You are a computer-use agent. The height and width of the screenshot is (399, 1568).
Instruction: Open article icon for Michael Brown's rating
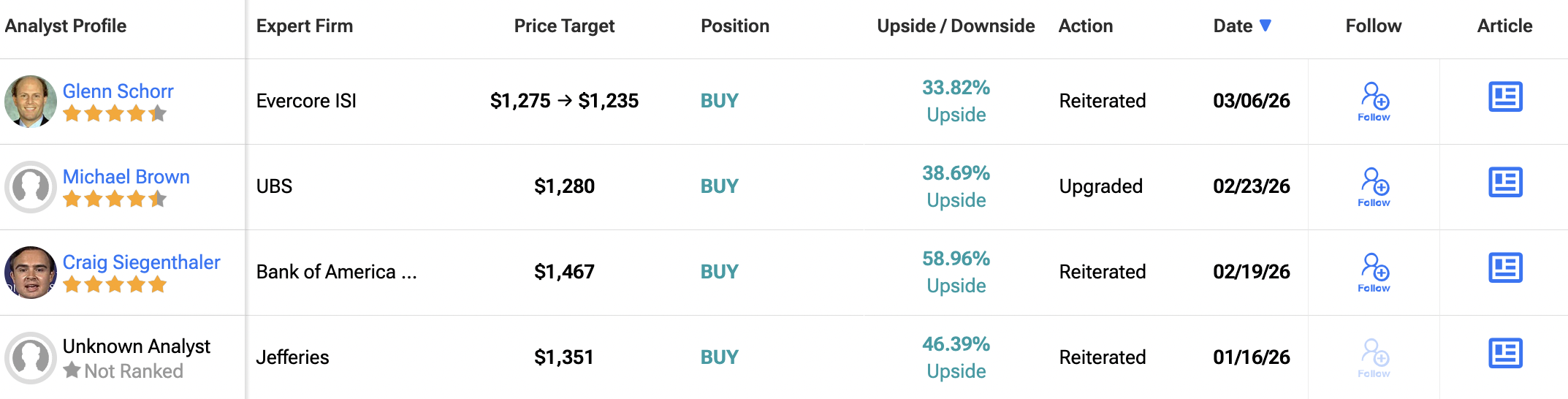tap(1504, 183)
